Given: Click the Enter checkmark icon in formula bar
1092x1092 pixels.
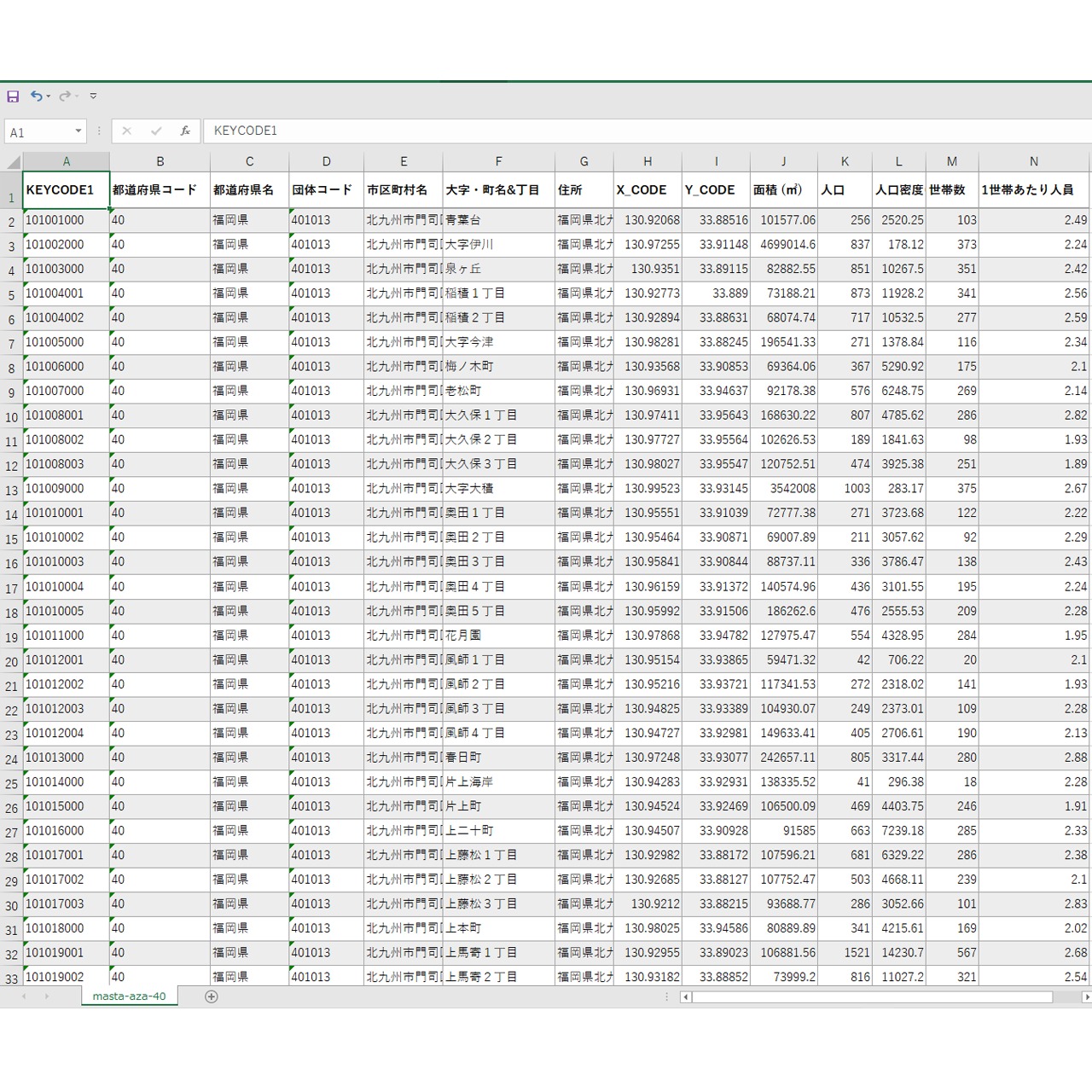Looking at the screenshot, I should 155,131.
